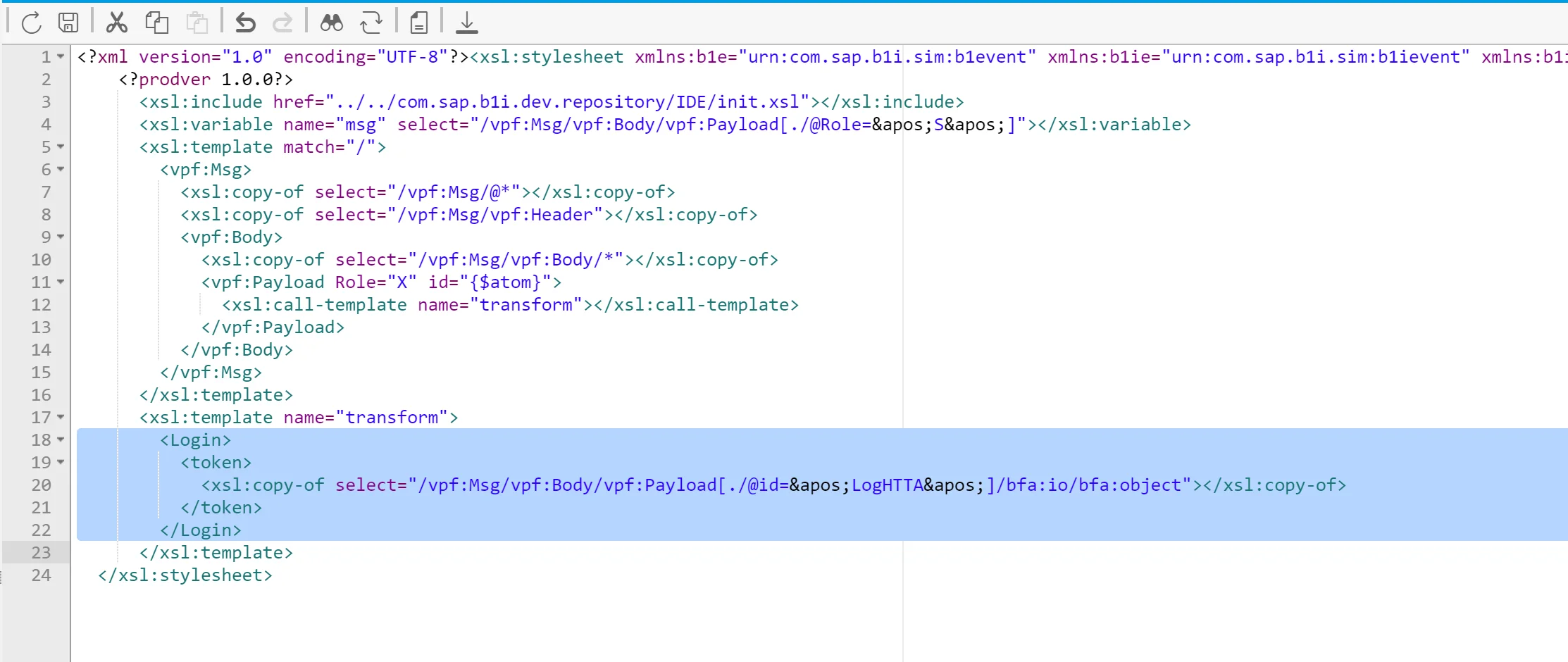Collapse the vpf:Body block on line 9
This screenshot has height=662, width=1568.
61,237
